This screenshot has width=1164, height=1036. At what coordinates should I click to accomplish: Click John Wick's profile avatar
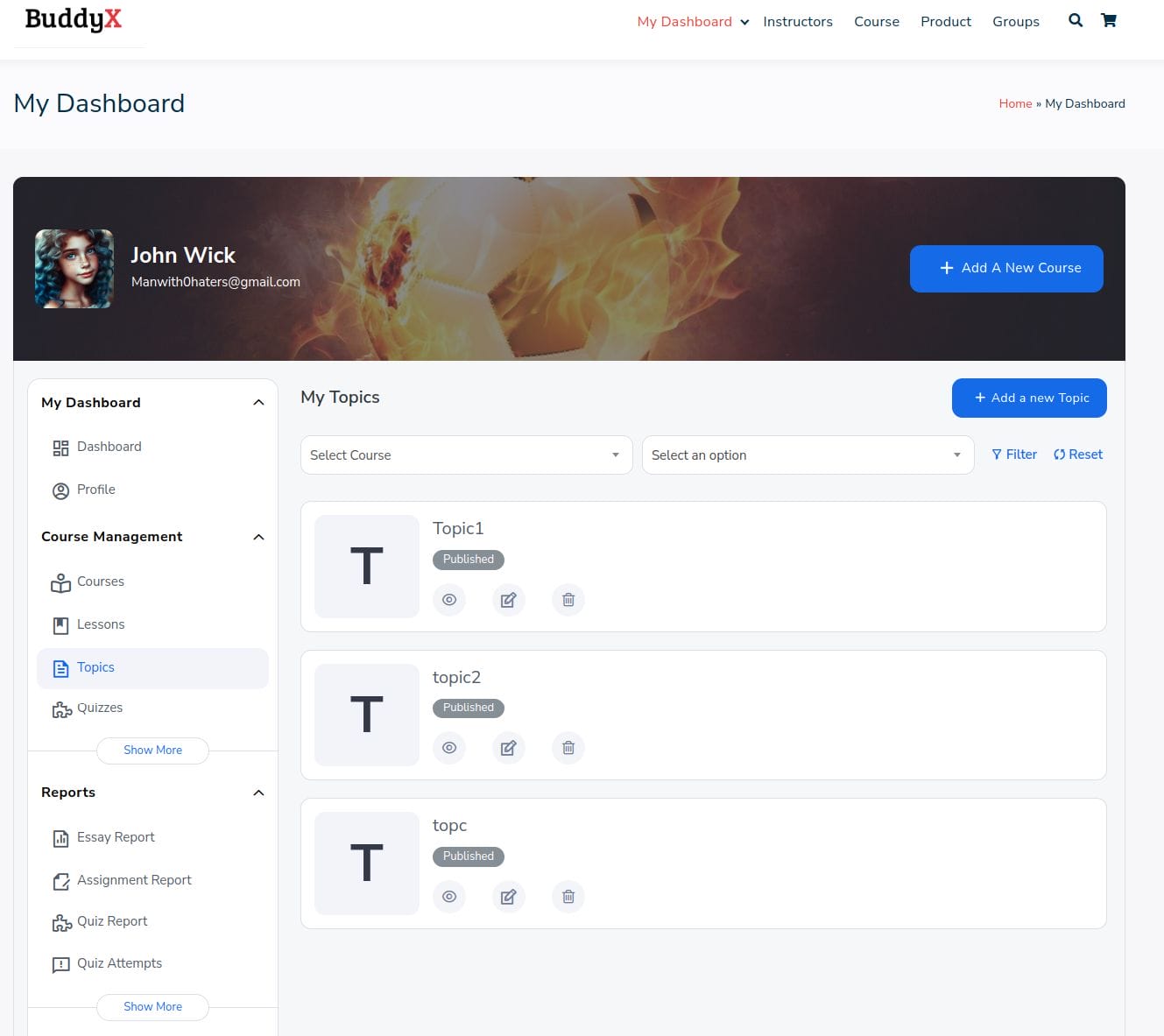click(x=74, y=269)
